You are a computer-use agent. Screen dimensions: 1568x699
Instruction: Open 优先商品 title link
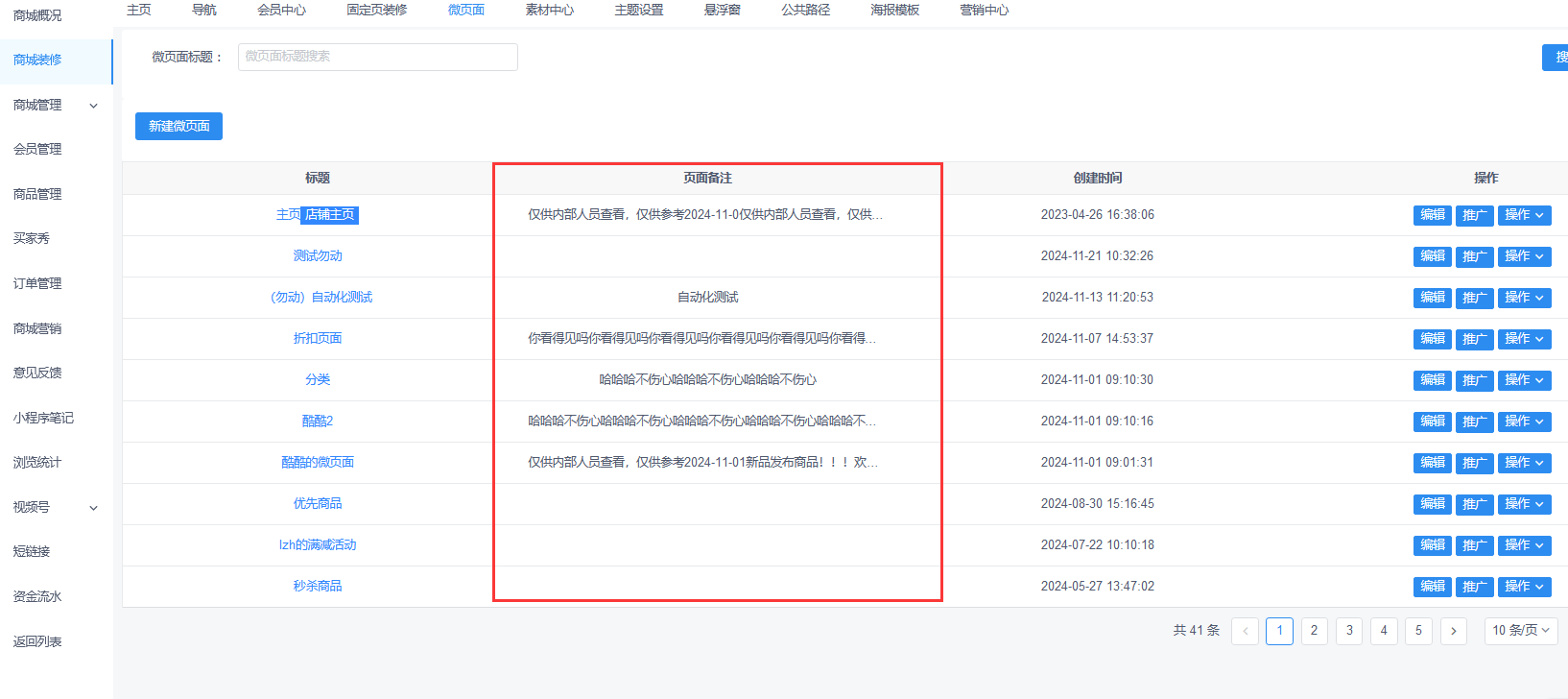click(317, 504)
